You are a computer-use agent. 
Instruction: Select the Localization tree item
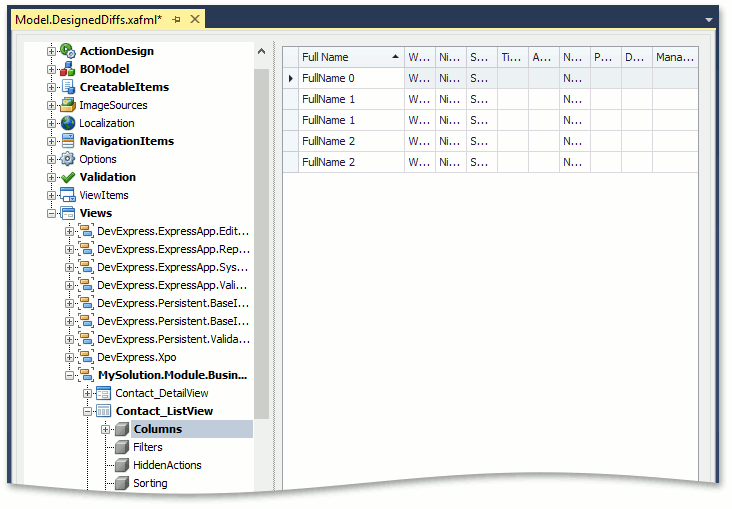106,123
